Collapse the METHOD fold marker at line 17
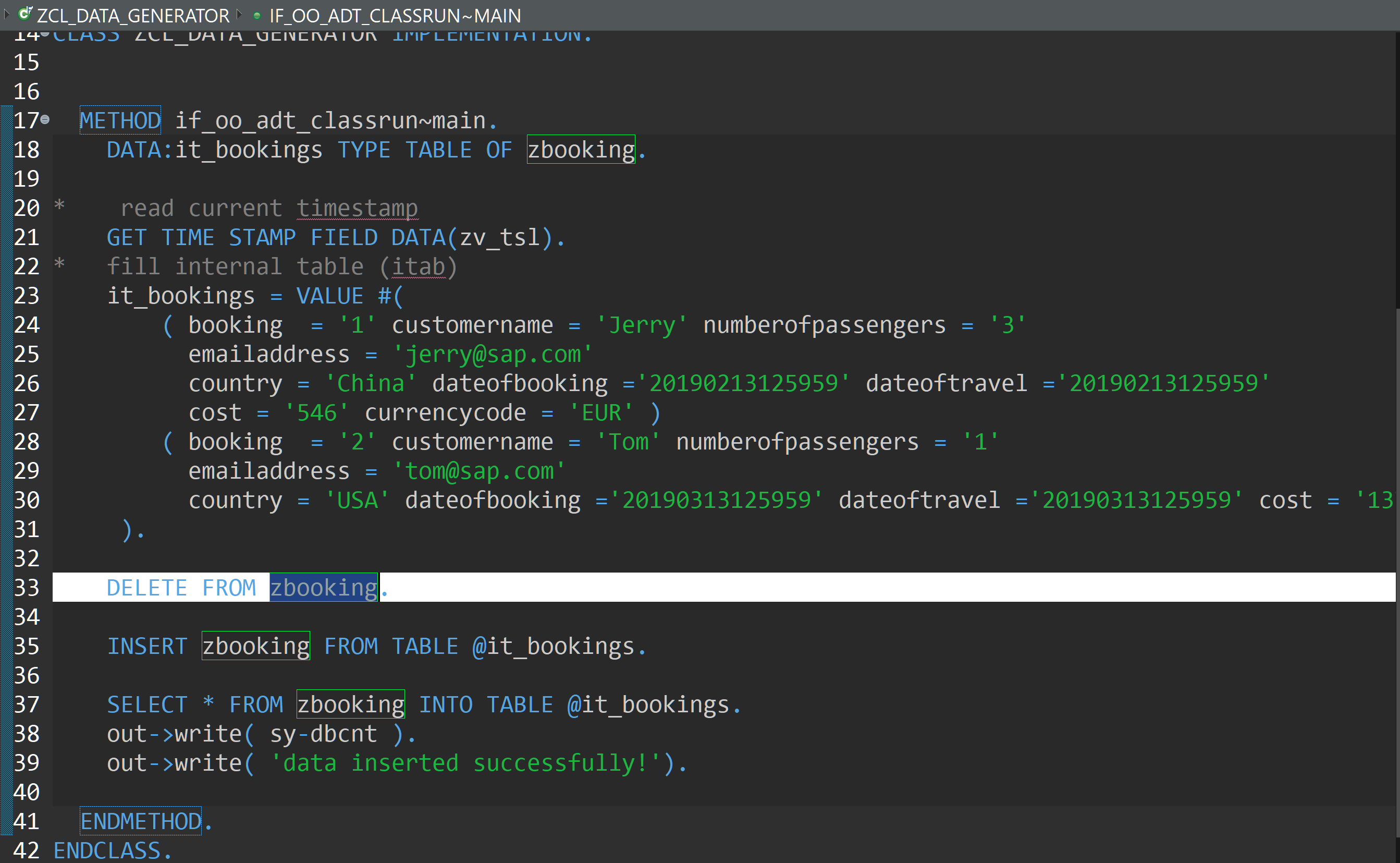This screenshot has width=1400, height=863. tap(45, 120)
